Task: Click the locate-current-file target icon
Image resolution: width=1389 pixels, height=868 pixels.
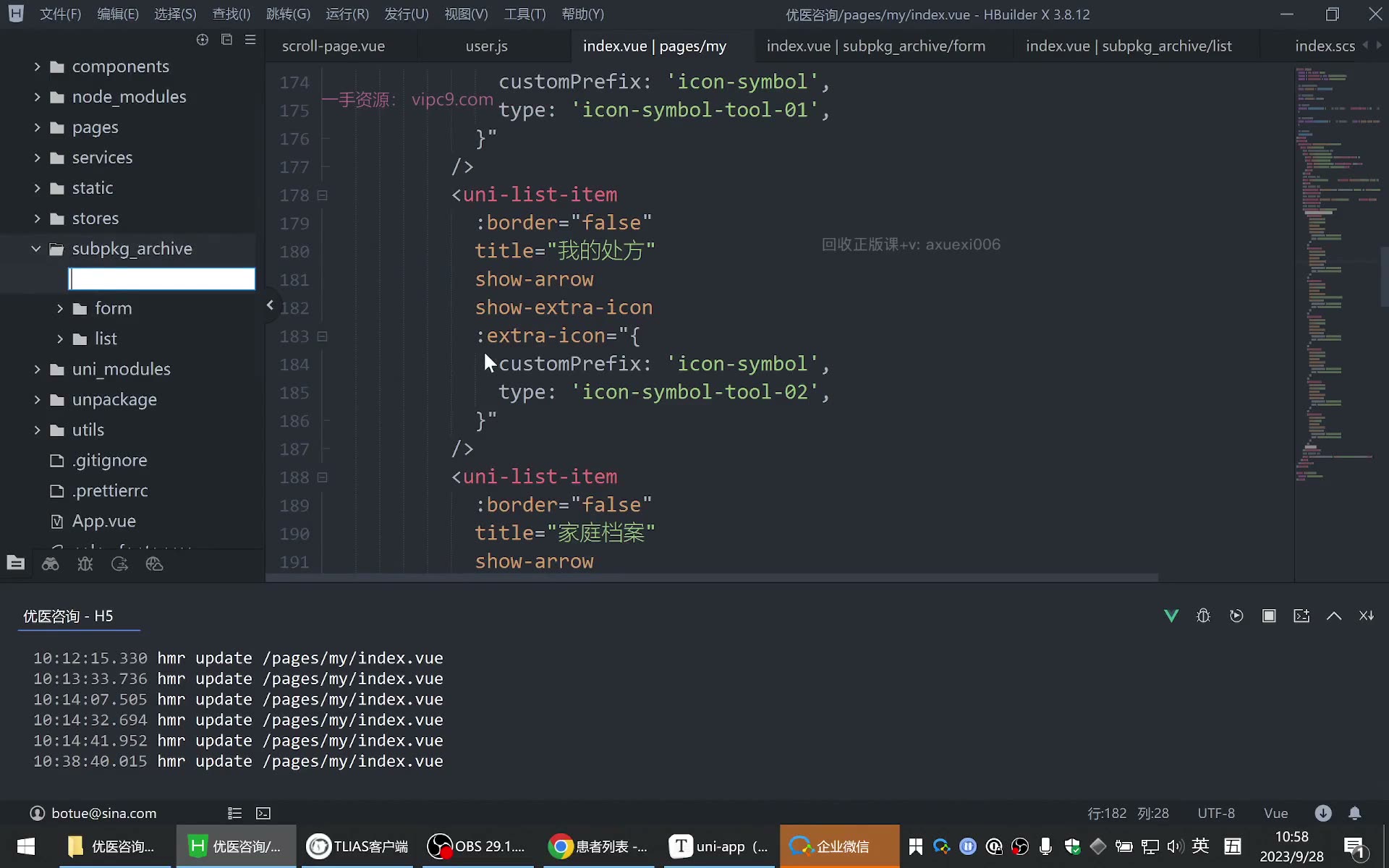Action: point(203,40)
